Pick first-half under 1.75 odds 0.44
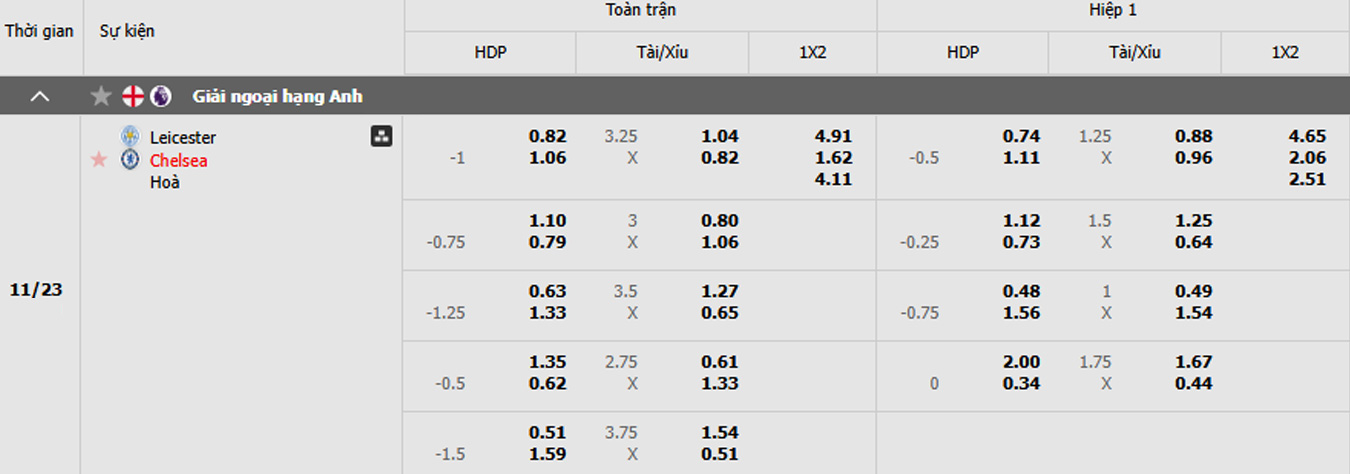This screenshot has height=474, width=1350. (x=1194, y=383)
